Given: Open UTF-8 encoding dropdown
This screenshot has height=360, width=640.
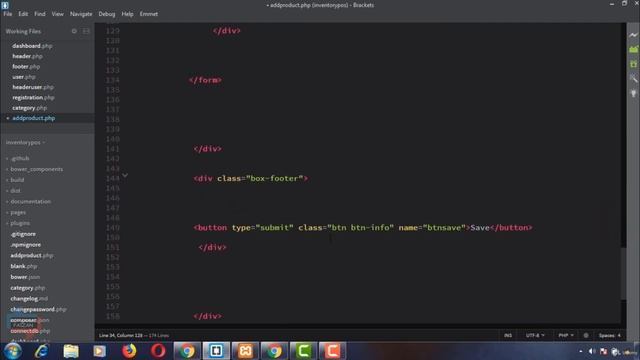Looking at the screenshot, I should click(535, 336).
